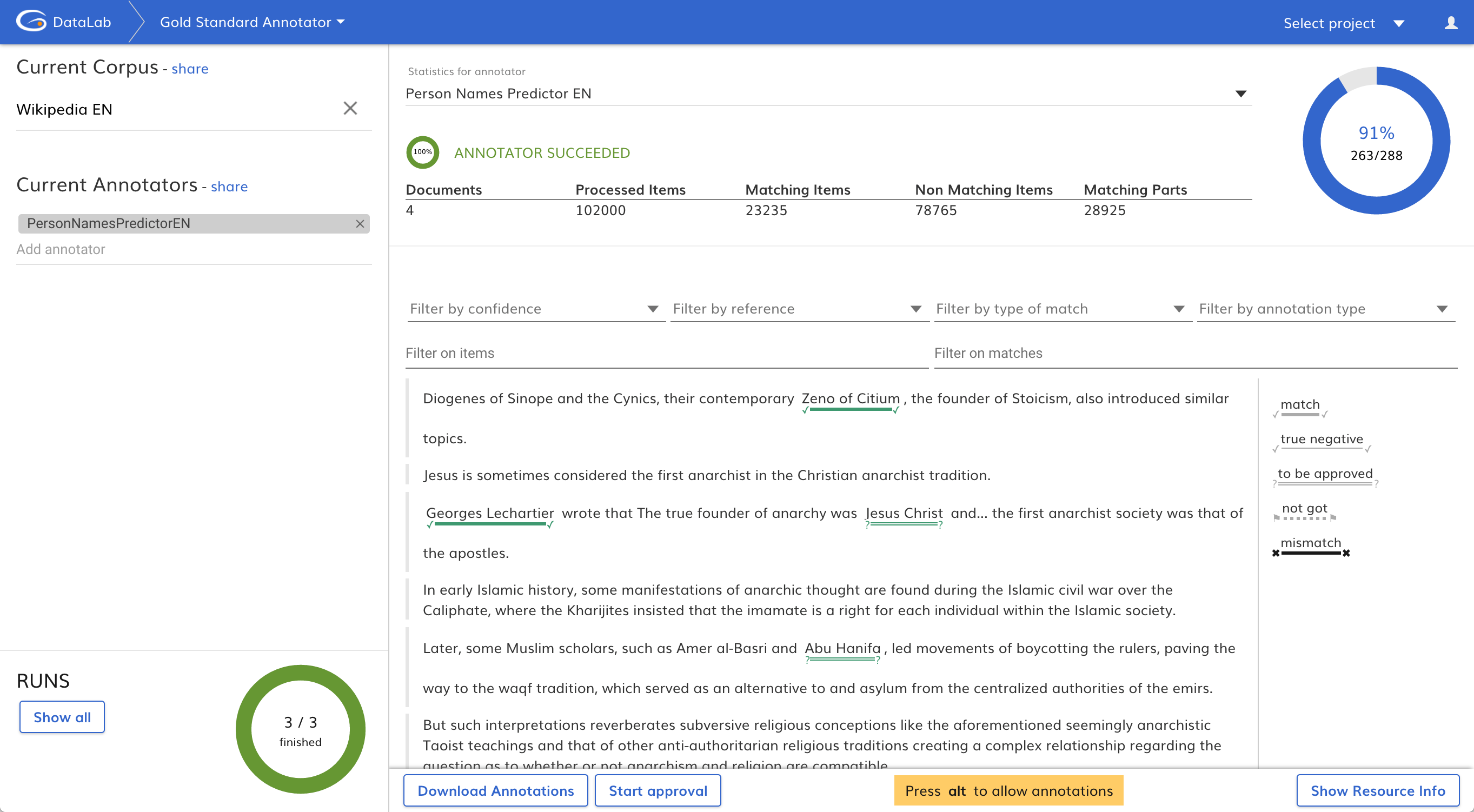The image size is (1474, 812).
Task: Expand the Person Names Predictor EN selector
Action: (828, 94)
